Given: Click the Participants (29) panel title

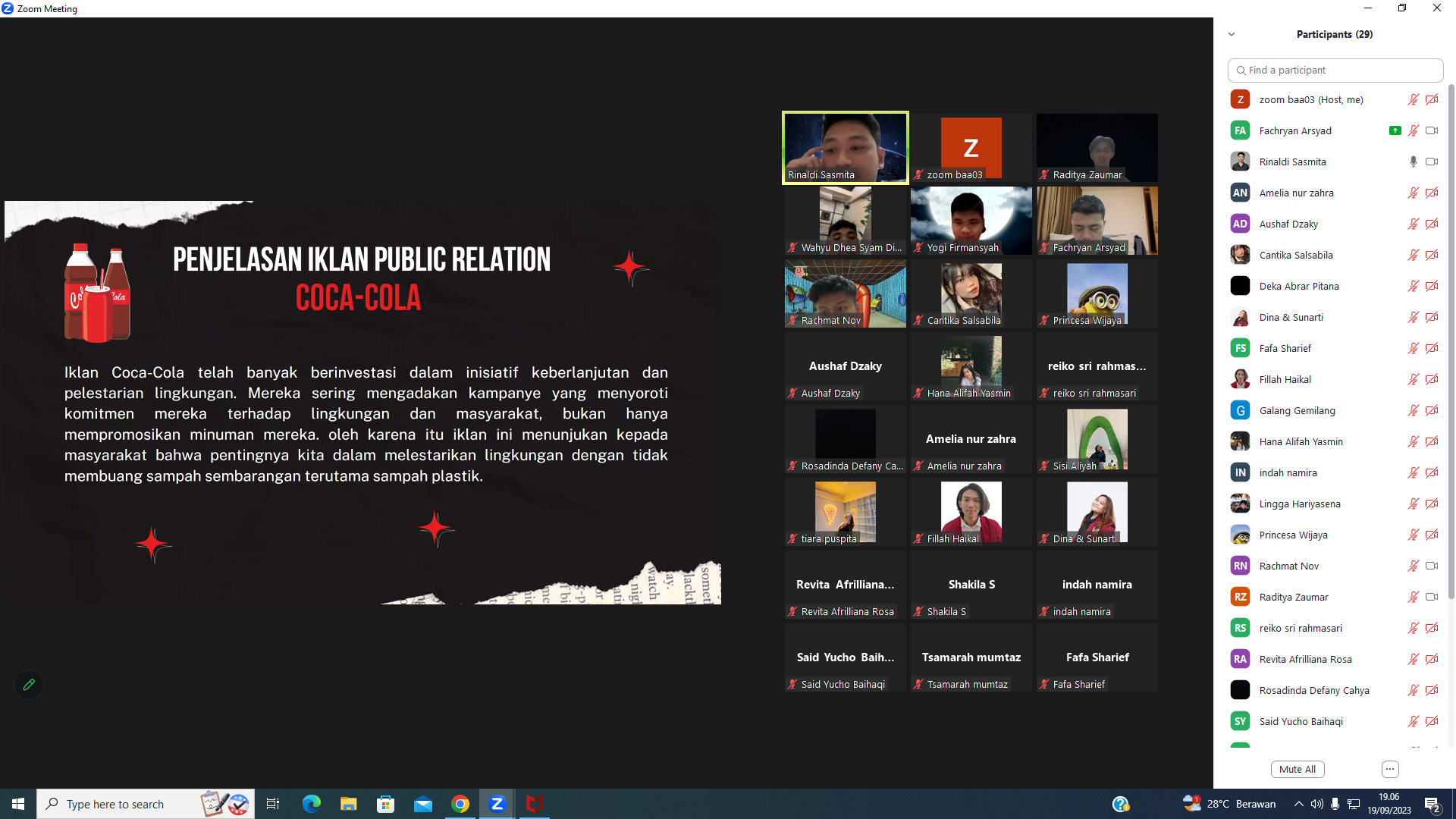Looking at the screenshot, I should point(1335,34).
